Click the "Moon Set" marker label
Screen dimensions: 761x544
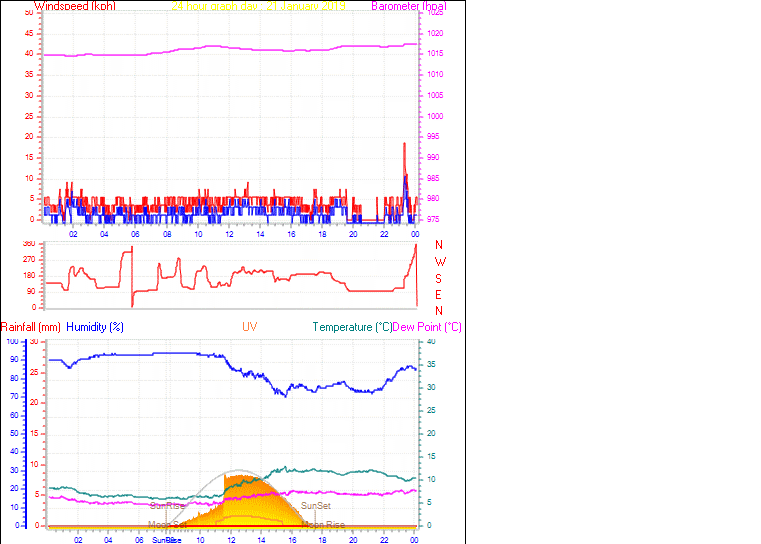(167, 525)
